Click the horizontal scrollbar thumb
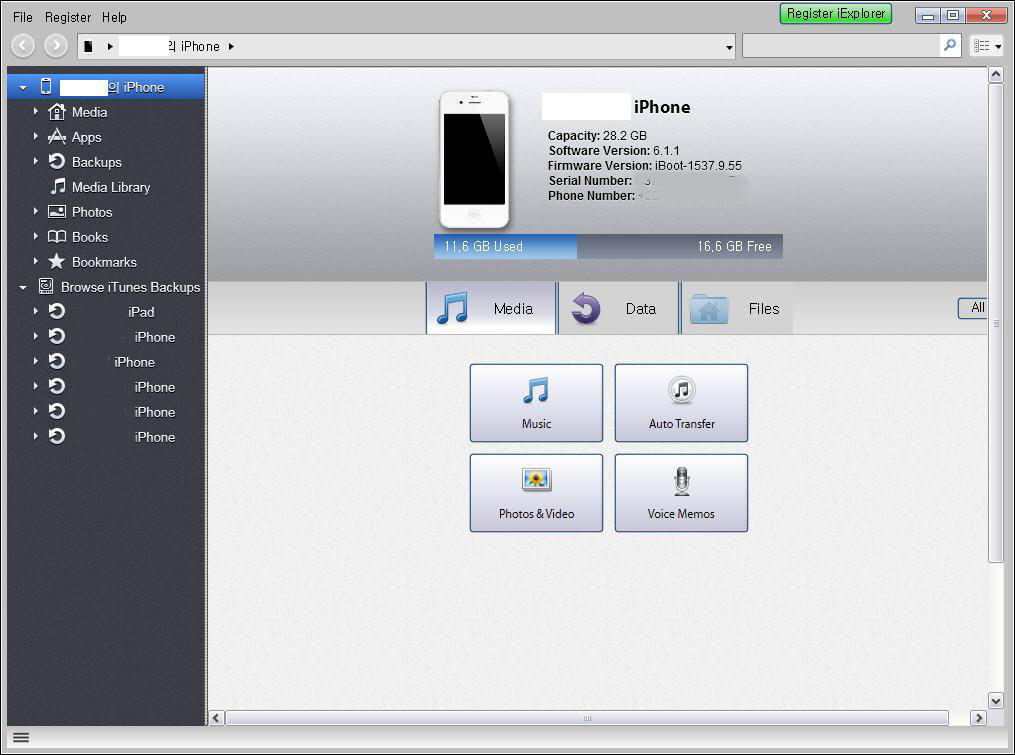 pos(586,717)
